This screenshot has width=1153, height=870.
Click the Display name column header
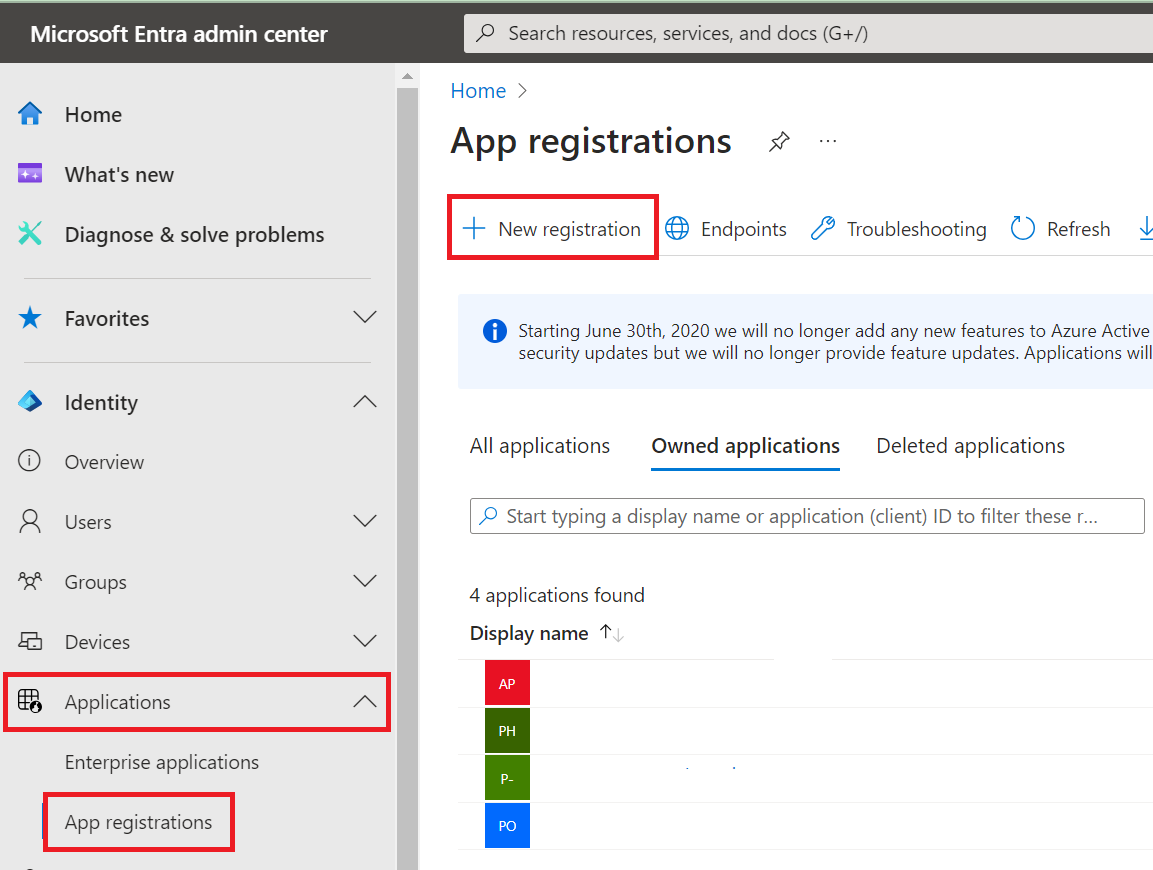pos(529,633)
